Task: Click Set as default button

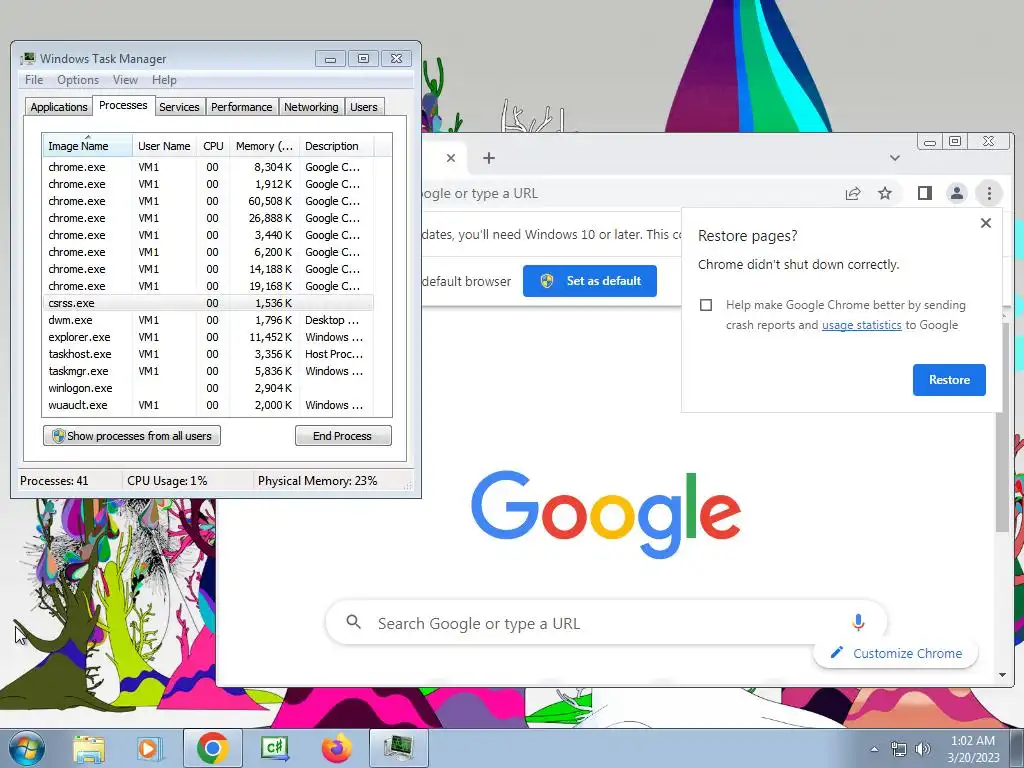Action: click(x=590, y=281)
